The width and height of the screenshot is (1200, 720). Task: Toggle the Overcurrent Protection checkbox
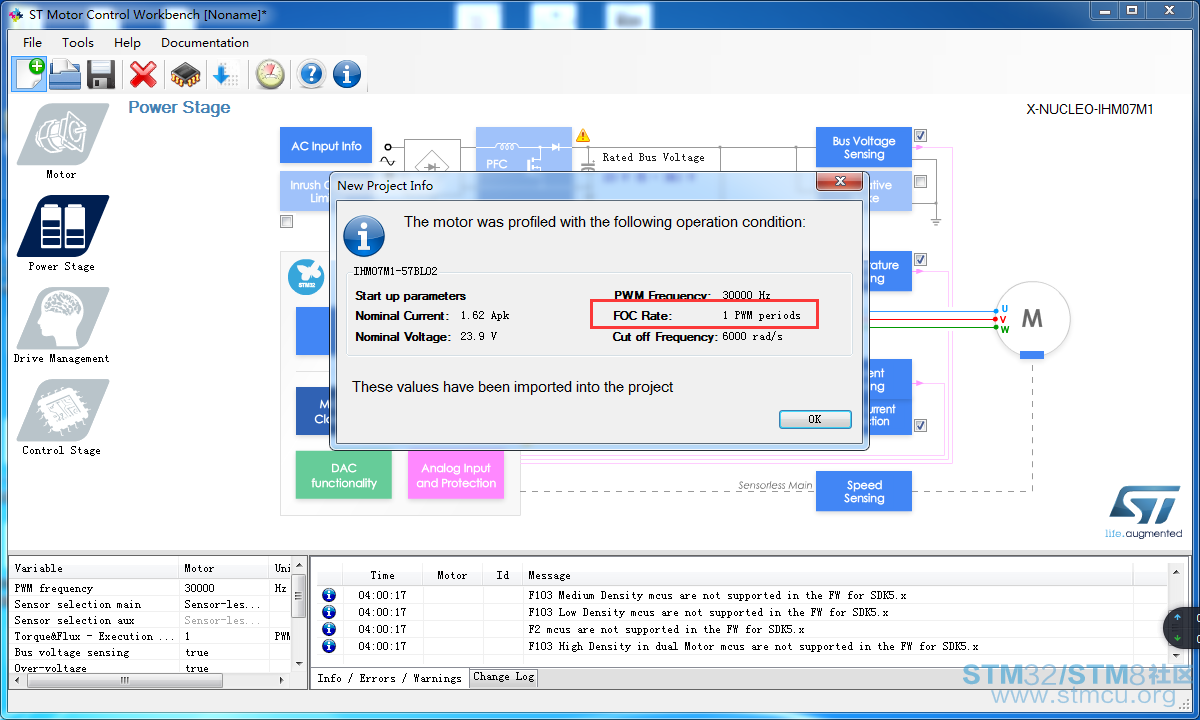pyautogui.click(x=920, y=426)
